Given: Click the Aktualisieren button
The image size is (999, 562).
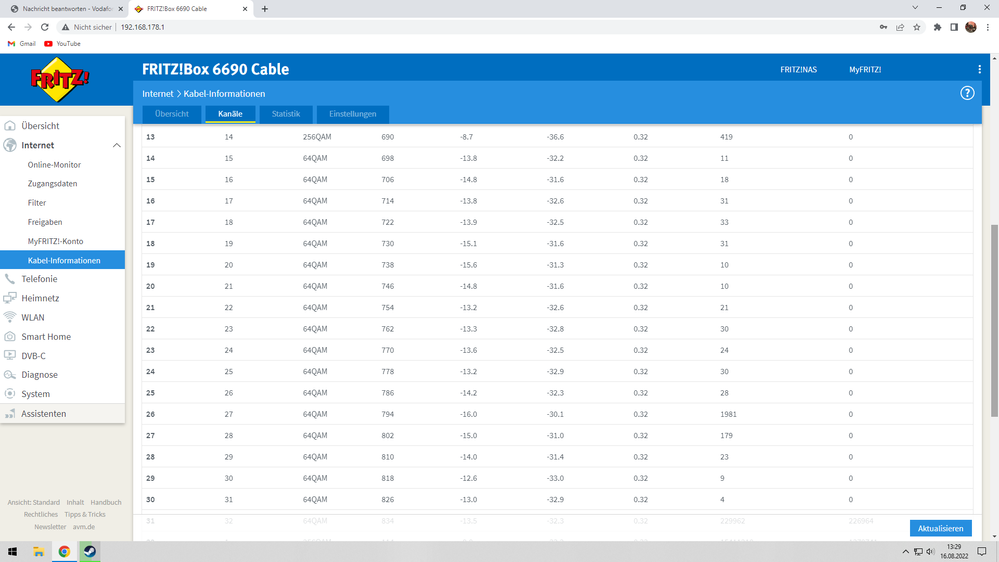Looking at the screenshot, I should (x=940, y=528).
